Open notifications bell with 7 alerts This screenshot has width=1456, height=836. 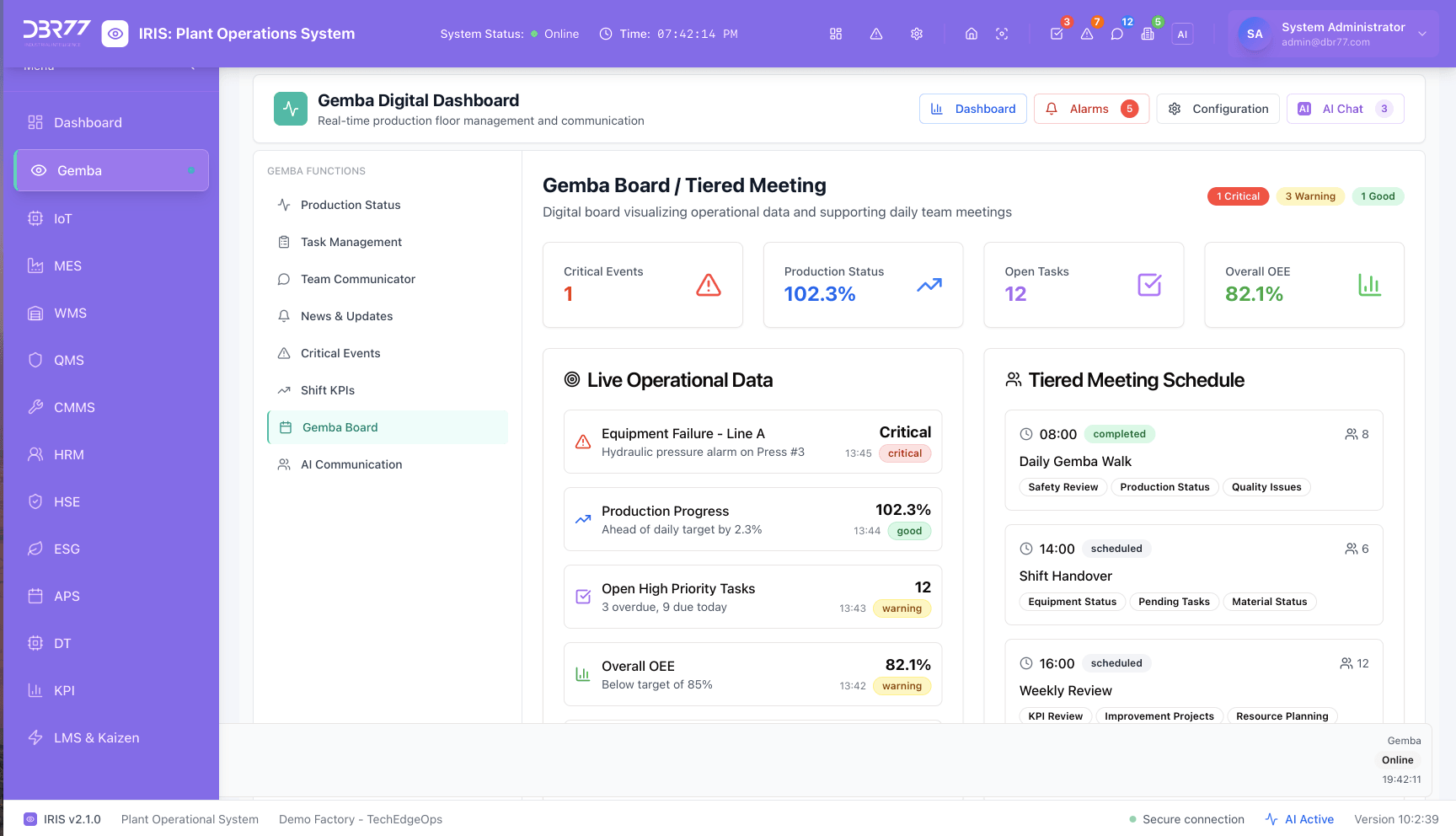[1087, 34]
